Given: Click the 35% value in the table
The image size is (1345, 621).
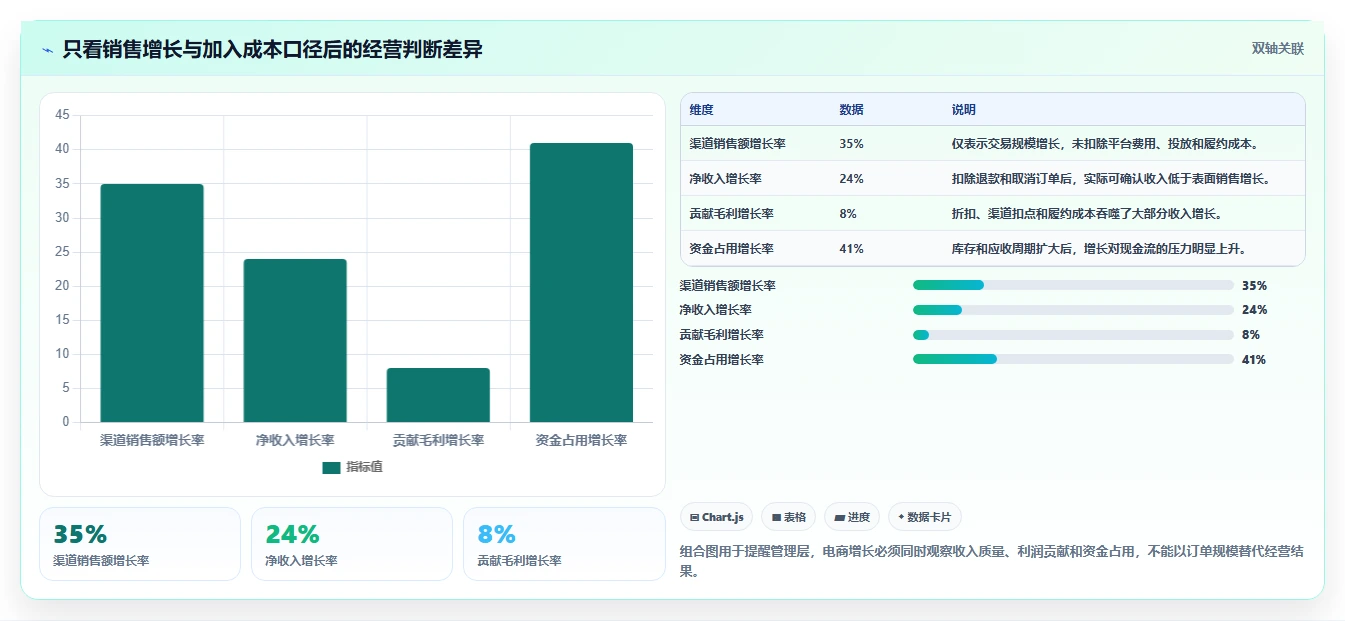Looking at the screenshot, I should pos(852,144).
